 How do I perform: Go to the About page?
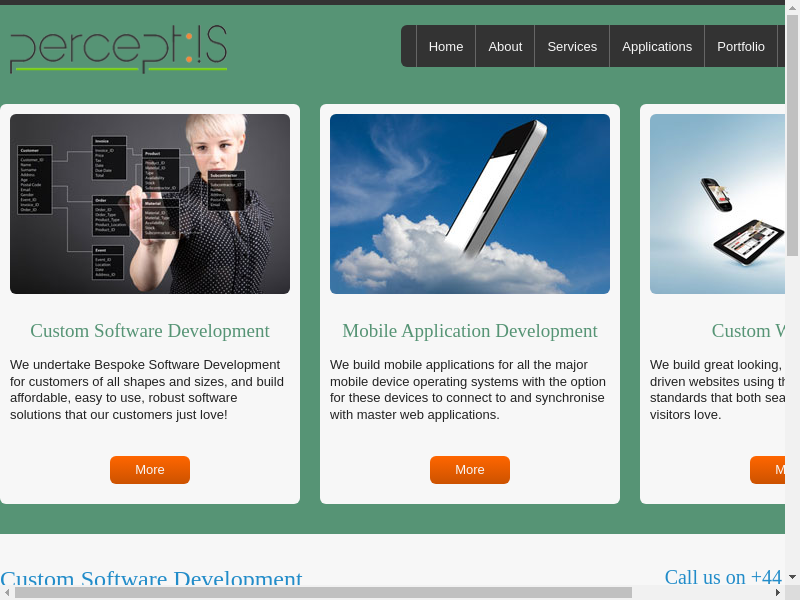tap(505, 46)
